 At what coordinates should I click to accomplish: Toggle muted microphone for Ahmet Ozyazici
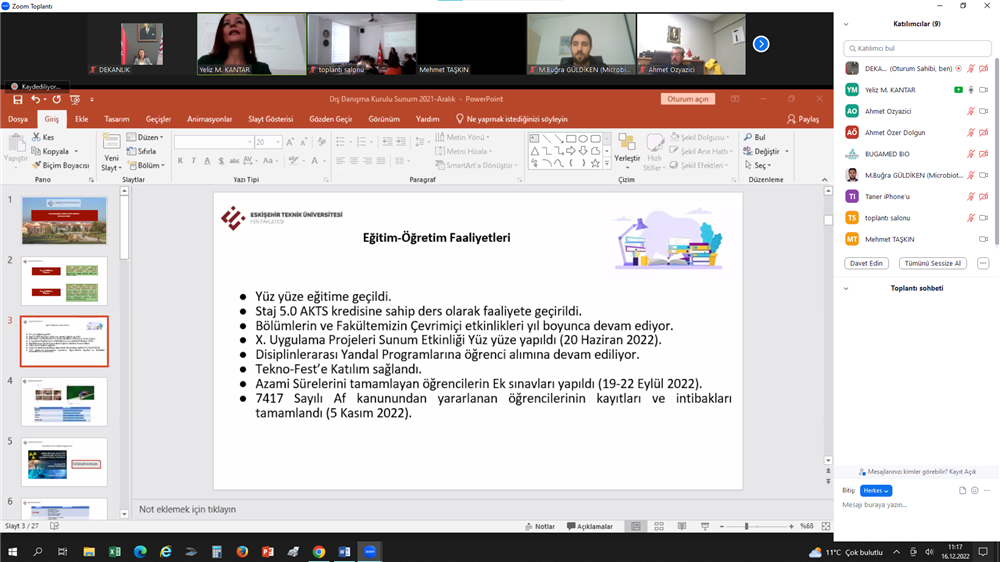click(971, 111)
